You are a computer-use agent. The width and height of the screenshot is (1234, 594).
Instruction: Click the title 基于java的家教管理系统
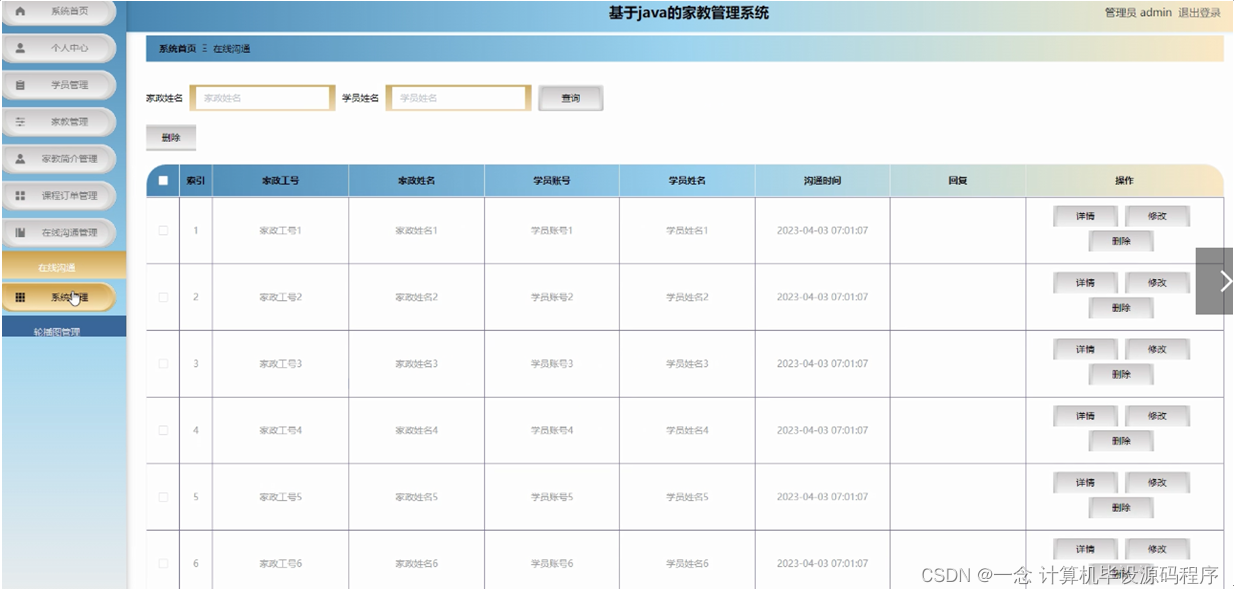[689, 13]
